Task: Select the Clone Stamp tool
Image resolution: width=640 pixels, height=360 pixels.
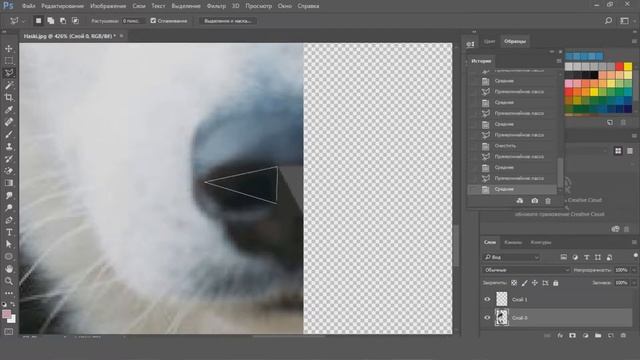Action: 9,147
